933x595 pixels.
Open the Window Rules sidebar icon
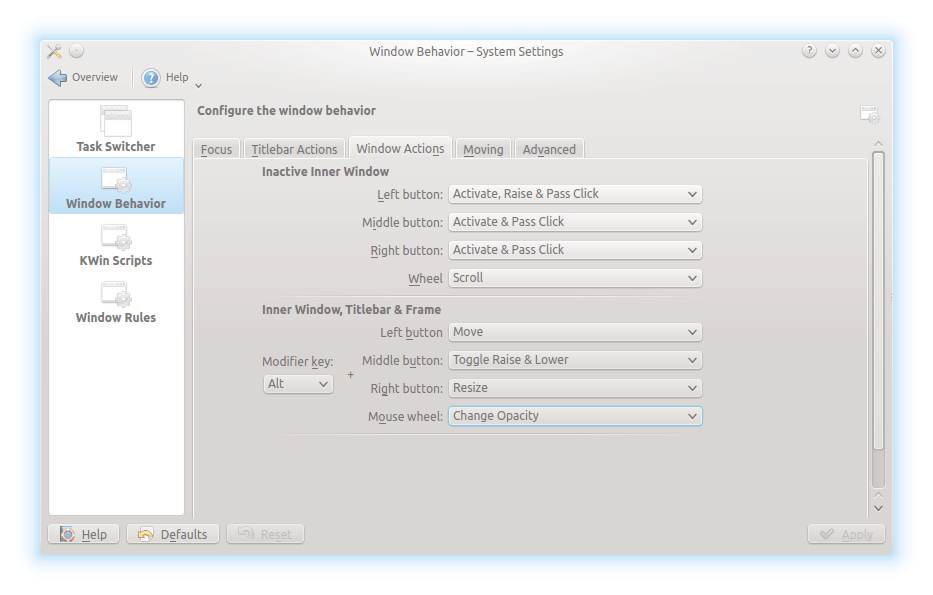tap(116, 295)
